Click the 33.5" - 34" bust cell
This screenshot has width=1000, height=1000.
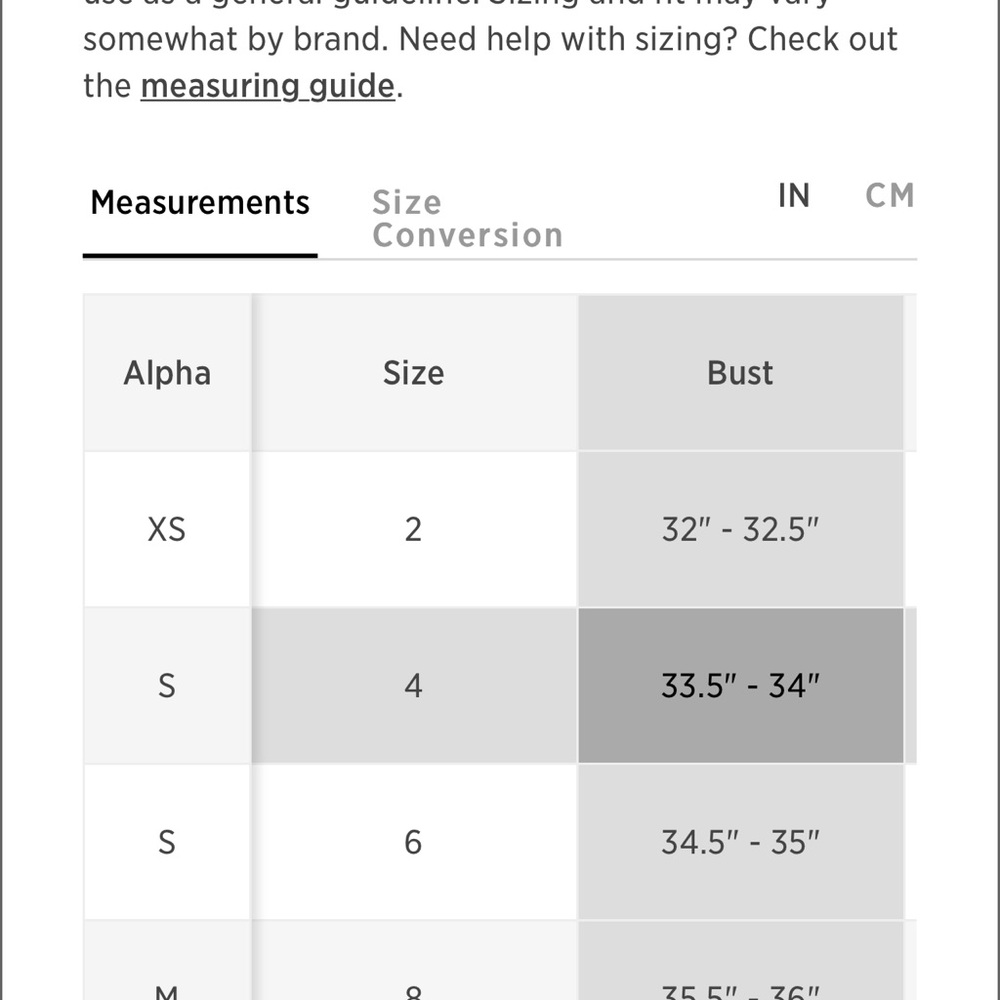coord(740,686)
